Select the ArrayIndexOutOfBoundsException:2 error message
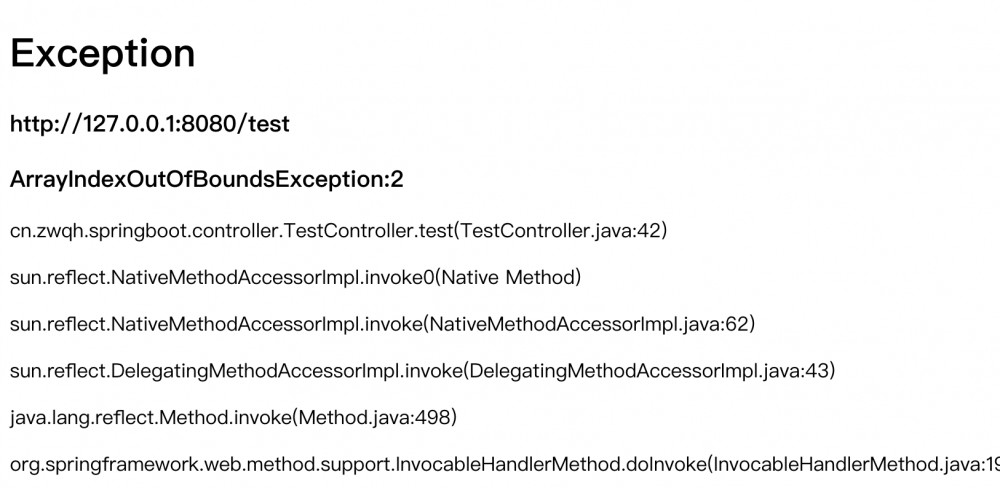The height and width of the screenshot is (488, 1000). (206, 180)
